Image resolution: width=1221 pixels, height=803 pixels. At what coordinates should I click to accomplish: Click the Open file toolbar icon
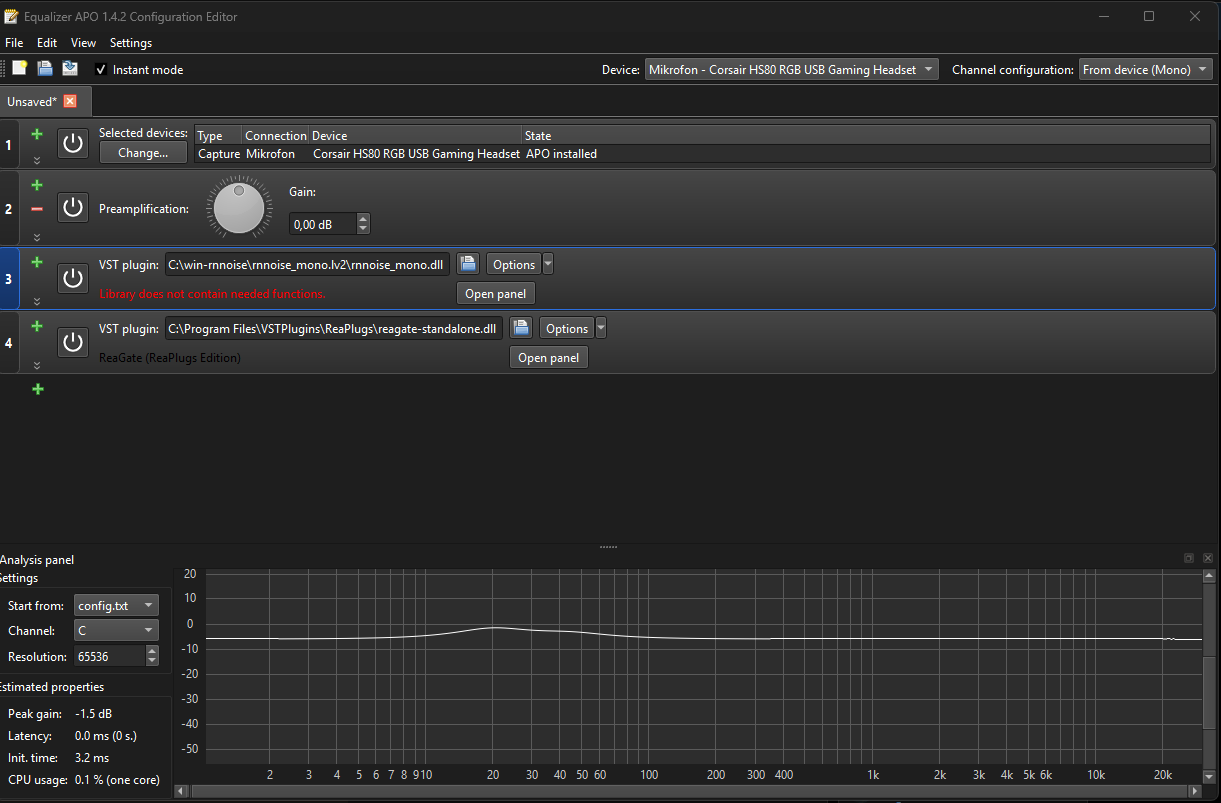point(44,69)
